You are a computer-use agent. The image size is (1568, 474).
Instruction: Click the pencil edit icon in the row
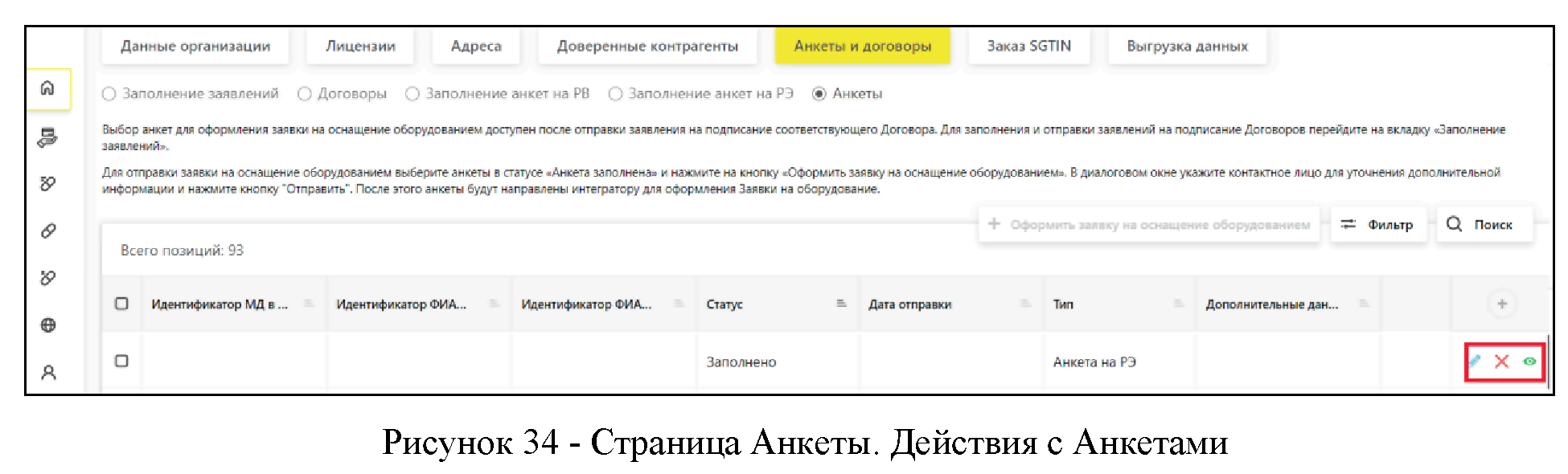1475,362
